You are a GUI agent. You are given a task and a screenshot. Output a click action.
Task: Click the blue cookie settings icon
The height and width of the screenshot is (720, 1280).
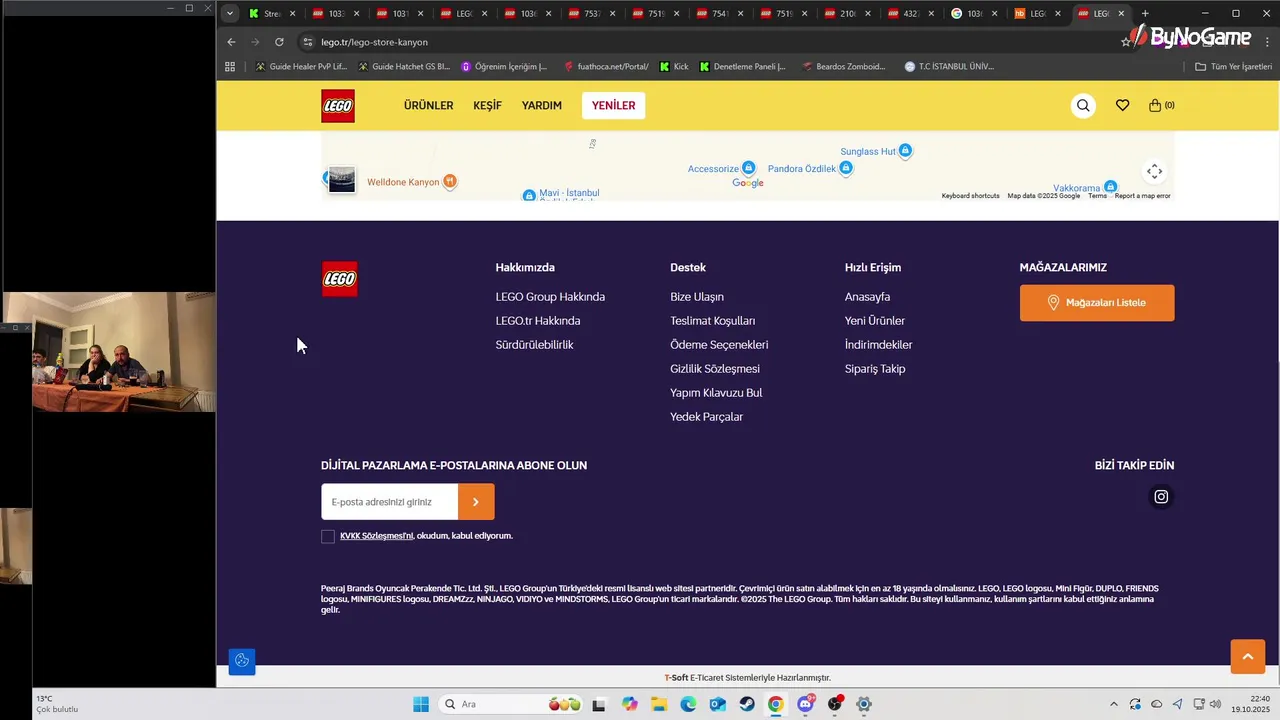coord(241,661)
